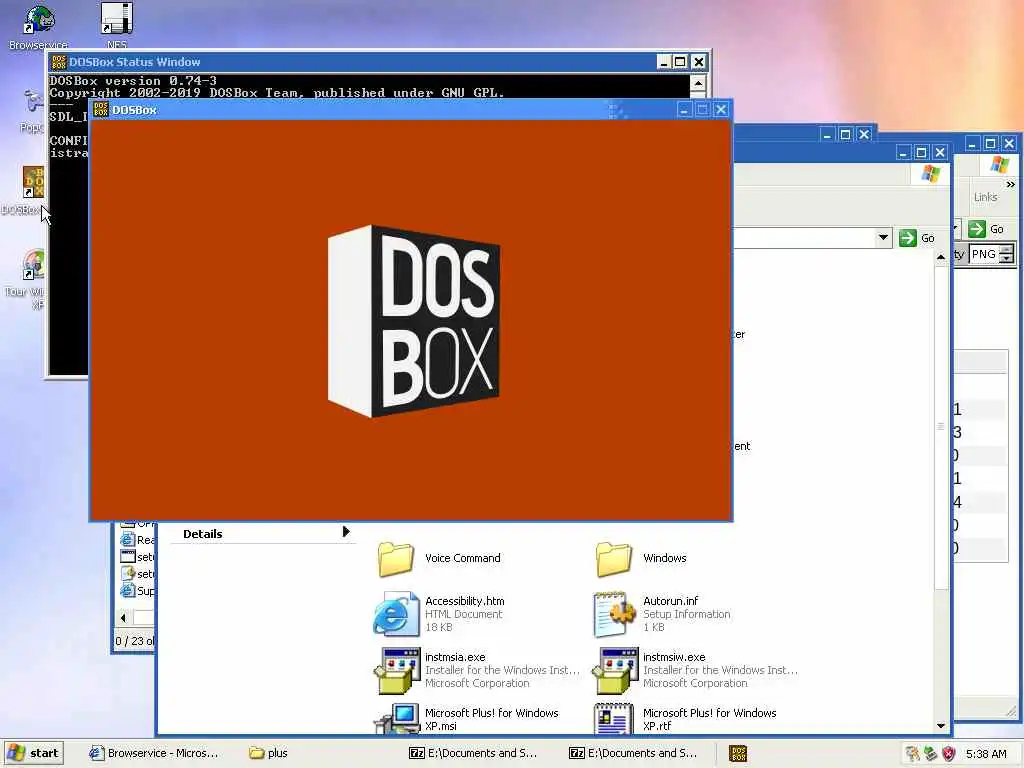The height and width of the screenshot is (768, 1024).
Task: Switch to second 7-Zip E:\Documents taskbar item
Action: coord(633,753)
